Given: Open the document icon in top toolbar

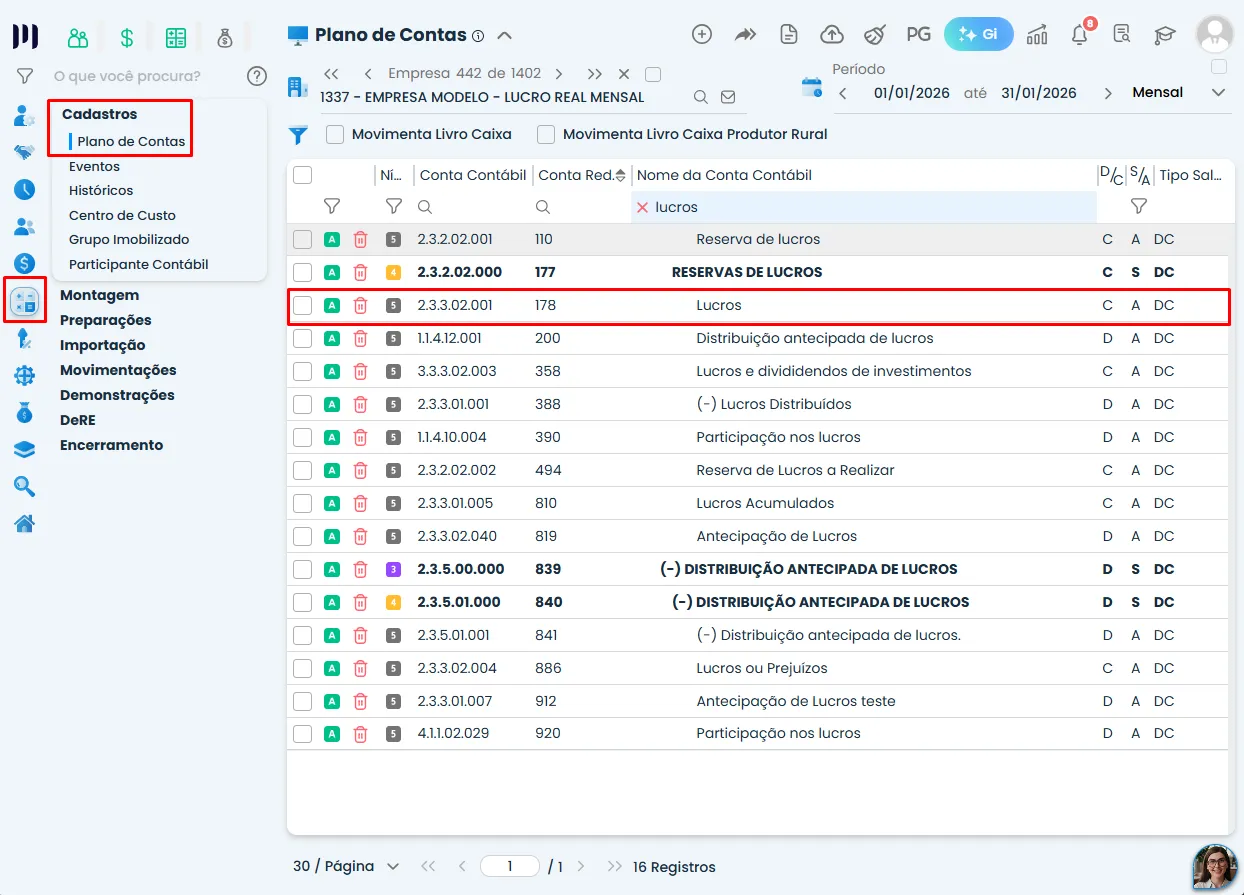Looking at the screenshot, I should (x=789, y=34).
